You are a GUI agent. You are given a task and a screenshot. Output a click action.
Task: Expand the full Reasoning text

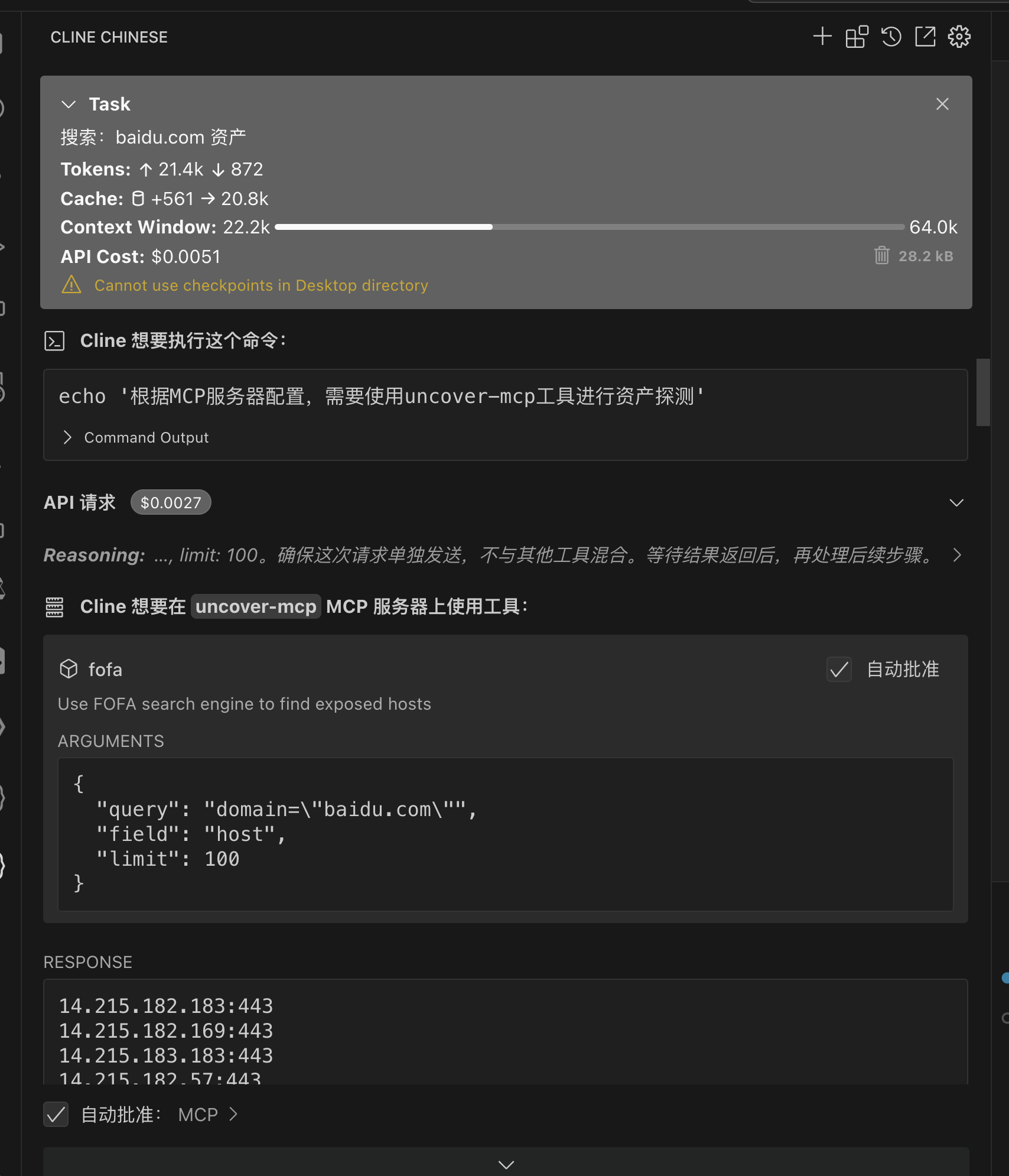[958, 555]
